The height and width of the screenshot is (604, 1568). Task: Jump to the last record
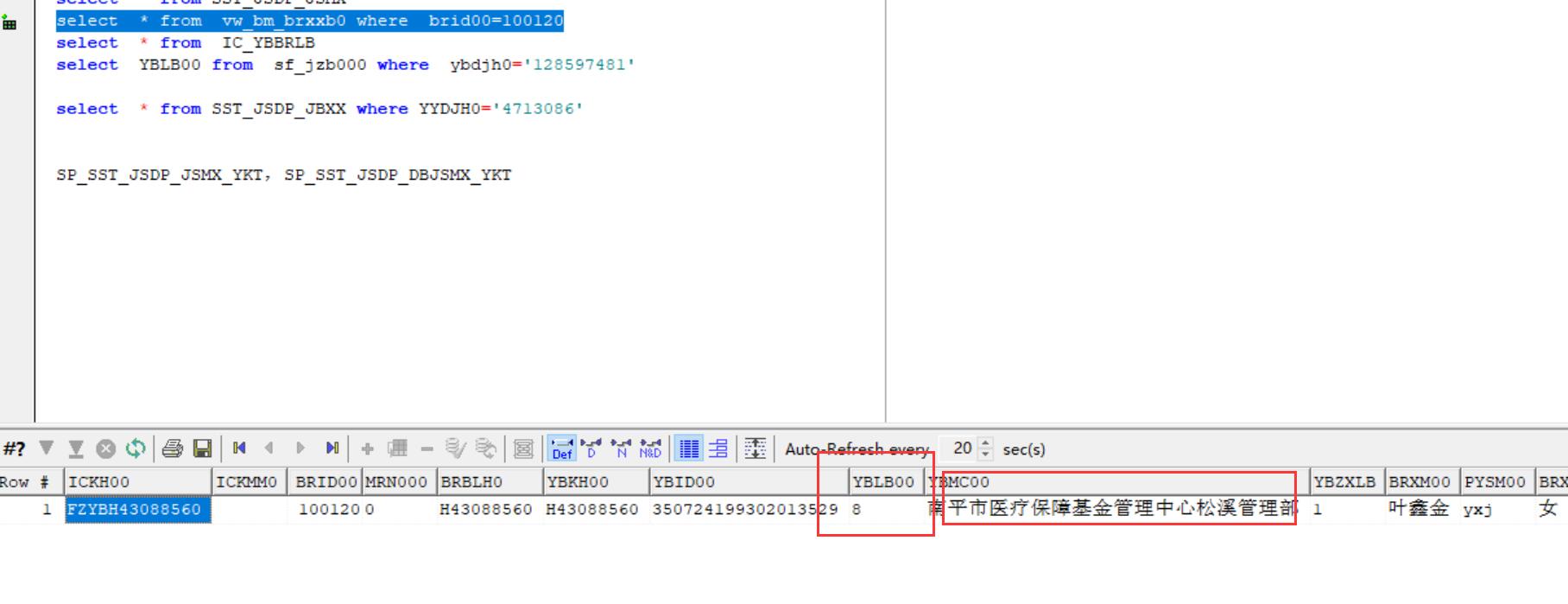pos(332,448)
